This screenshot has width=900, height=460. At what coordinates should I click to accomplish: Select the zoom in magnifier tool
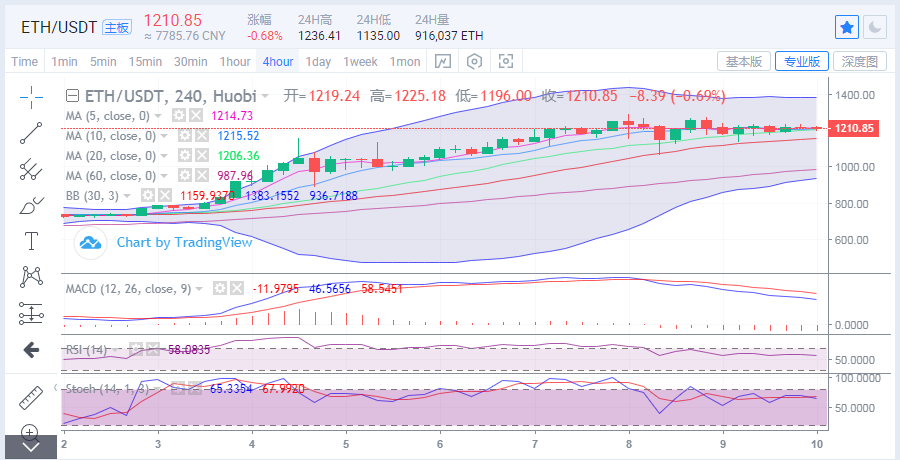(x=30, y=432)
